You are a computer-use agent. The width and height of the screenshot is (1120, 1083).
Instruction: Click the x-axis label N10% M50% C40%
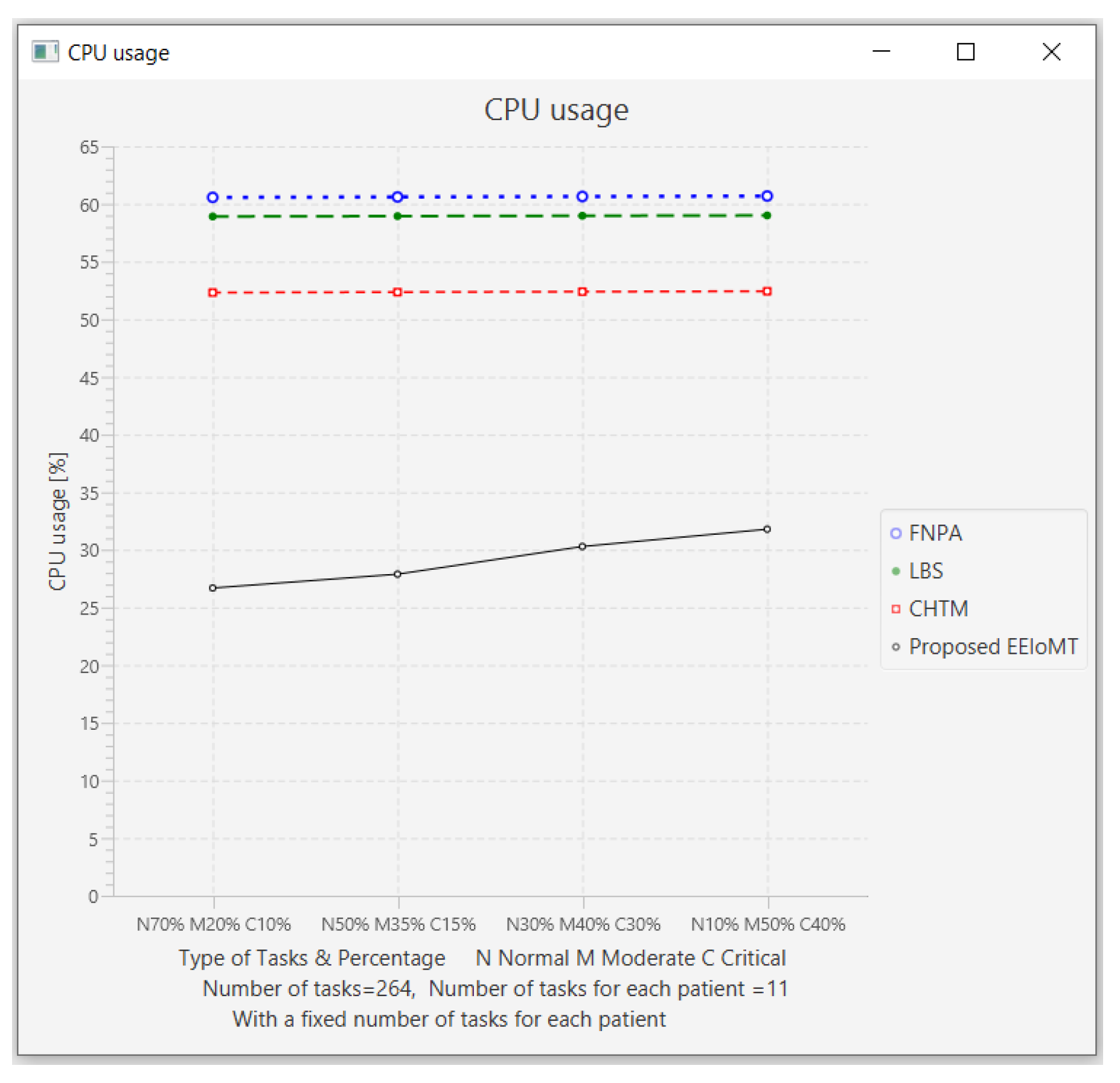tap(768, 924)
